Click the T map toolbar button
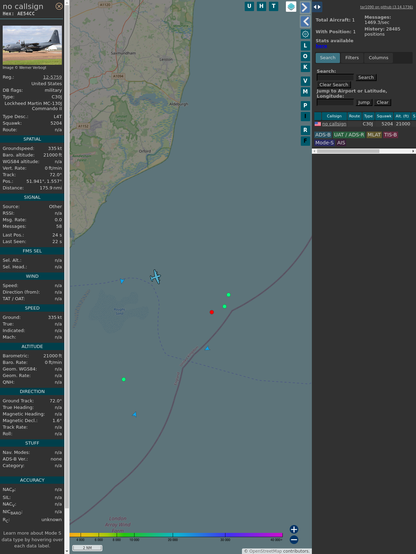The width and height of the screenshot is (416, 554). 273,6
